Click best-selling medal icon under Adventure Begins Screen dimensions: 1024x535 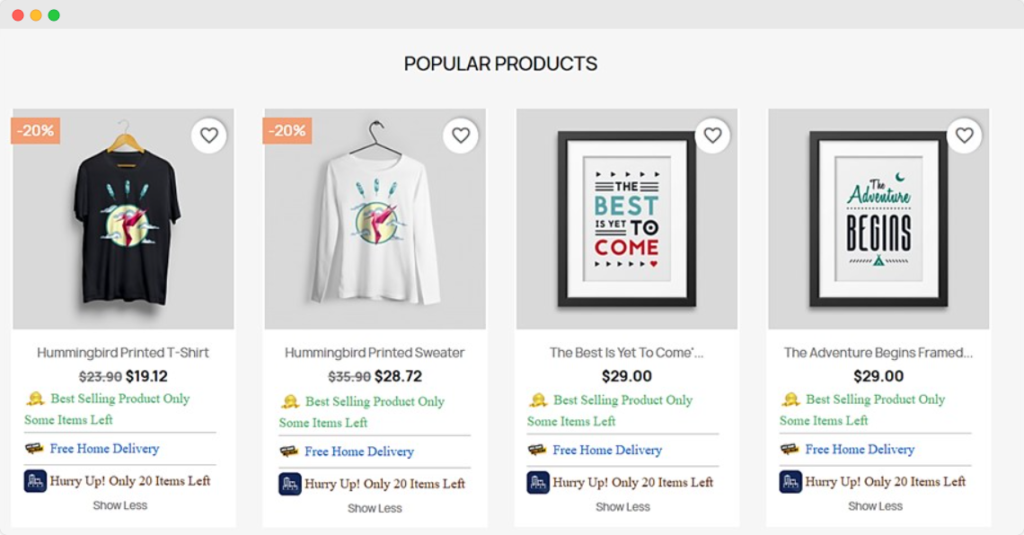pyautogui.click(x=791, y=400)
